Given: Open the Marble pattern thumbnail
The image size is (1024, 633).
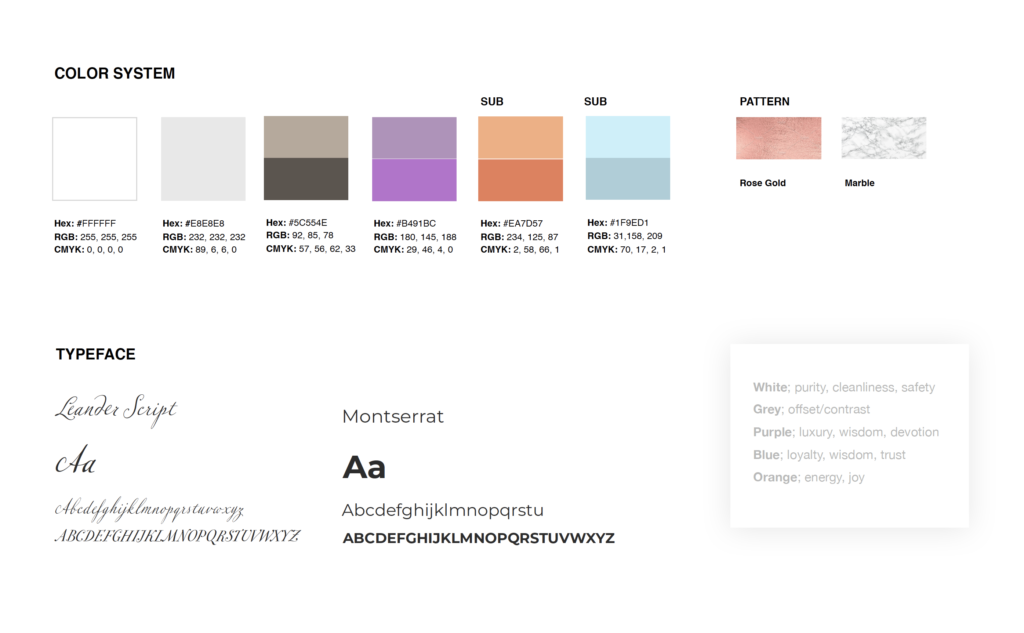Looking at the screenshot, I should click(883, 138).
